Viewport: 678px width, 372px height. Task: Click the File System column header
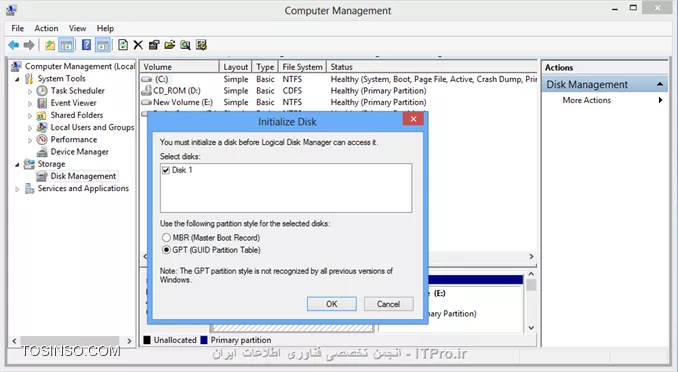[x=302, y=67]
